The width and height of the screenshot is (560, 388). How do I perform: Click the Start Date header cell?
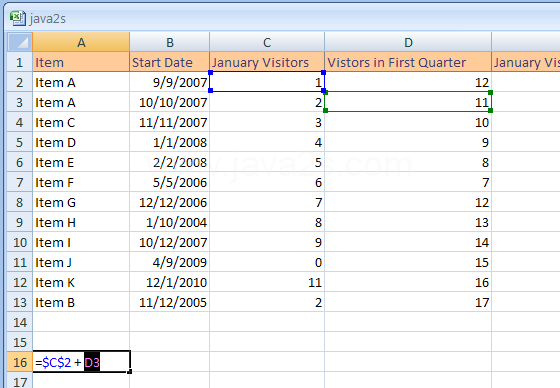tap(170, 62)
